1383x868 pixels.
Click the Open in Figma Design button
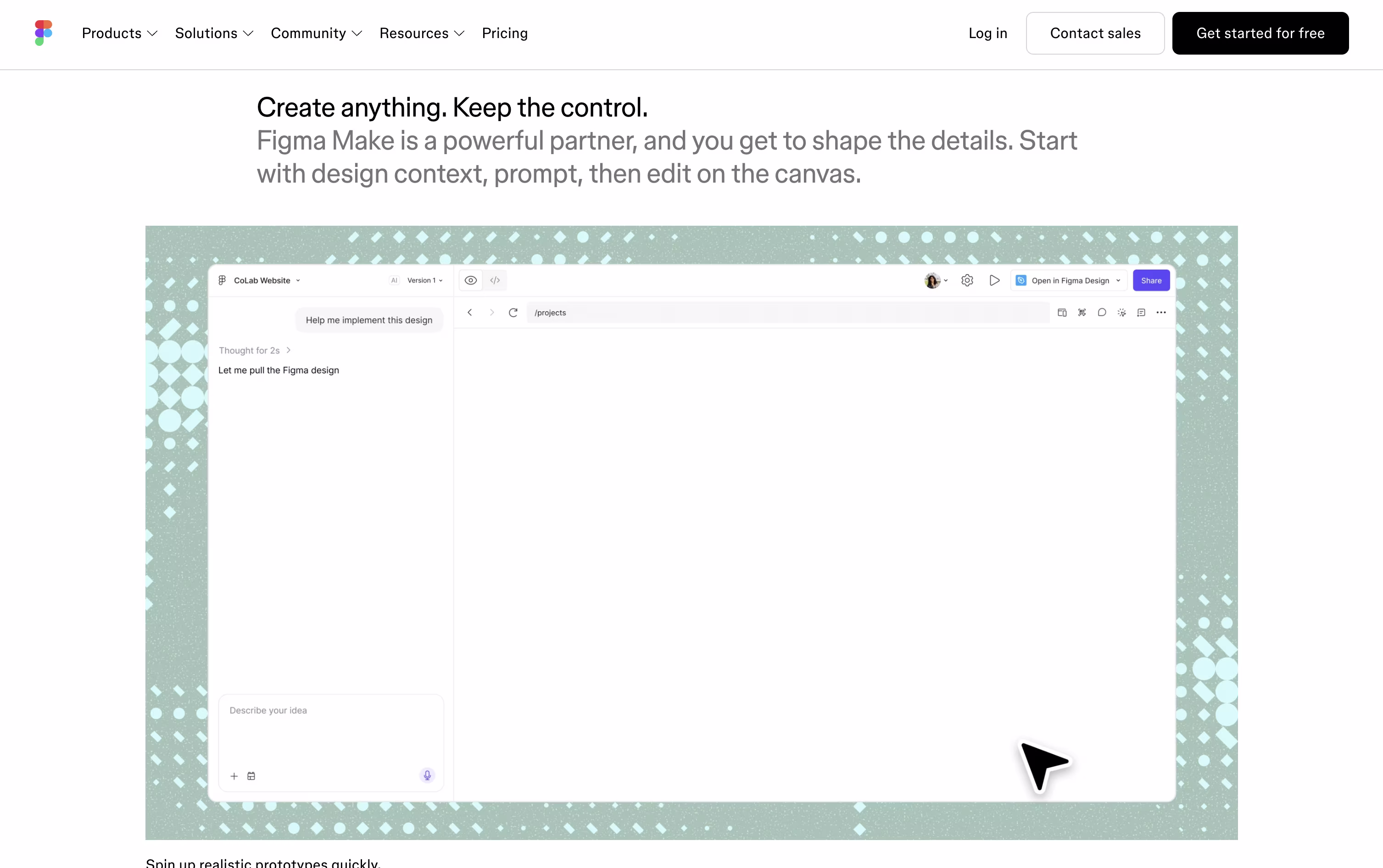click(x=1068, y=280)
